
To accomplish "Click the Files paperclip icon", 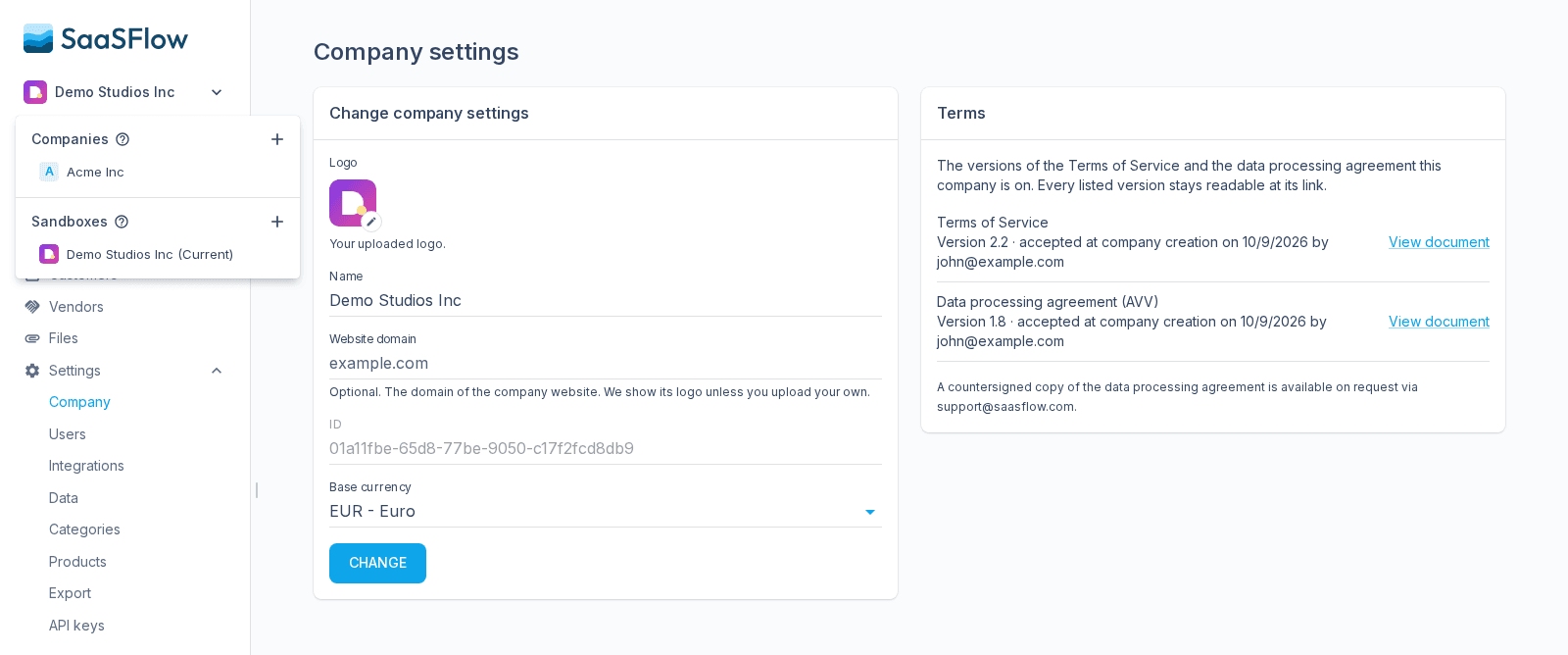I will click(x=32, y=338).
